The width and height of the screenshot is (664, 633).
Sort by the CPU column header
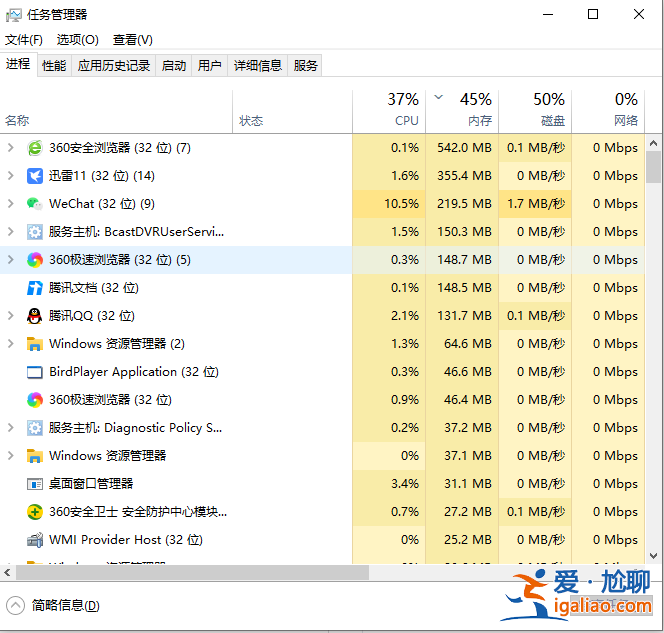(389, 112)
